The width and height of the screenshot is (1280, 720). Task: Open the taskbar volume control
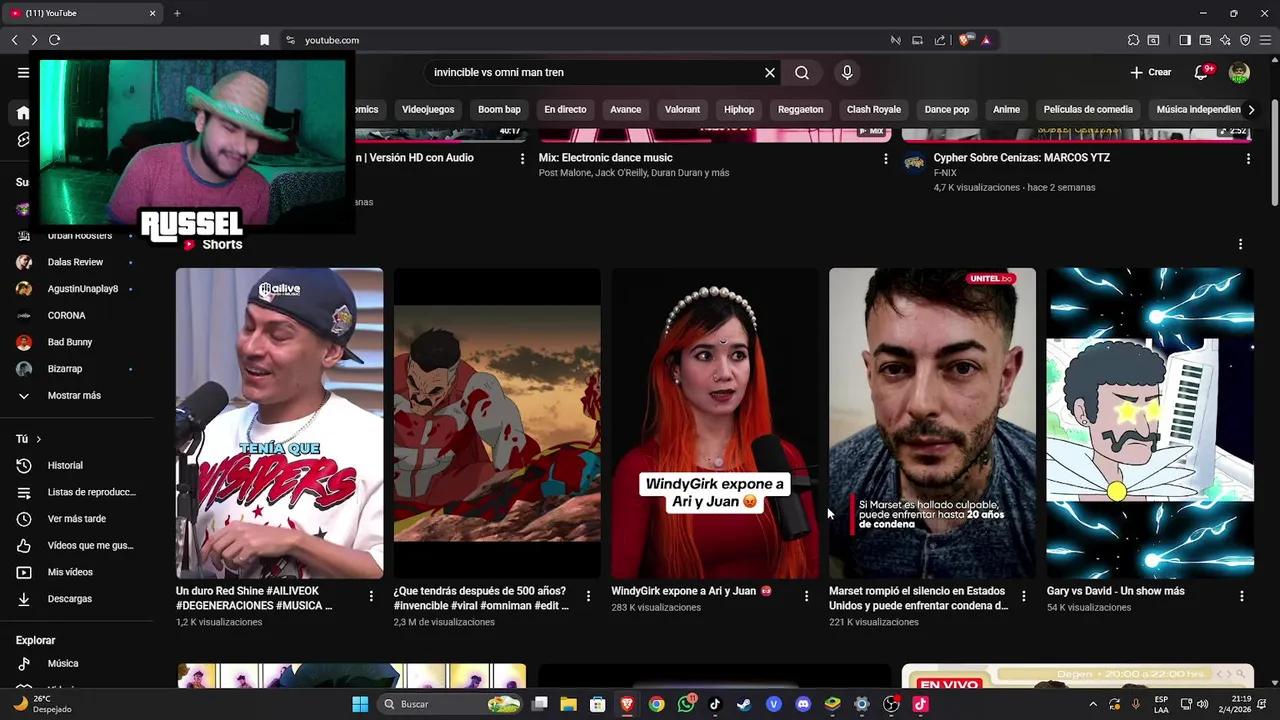(1202, 704)
